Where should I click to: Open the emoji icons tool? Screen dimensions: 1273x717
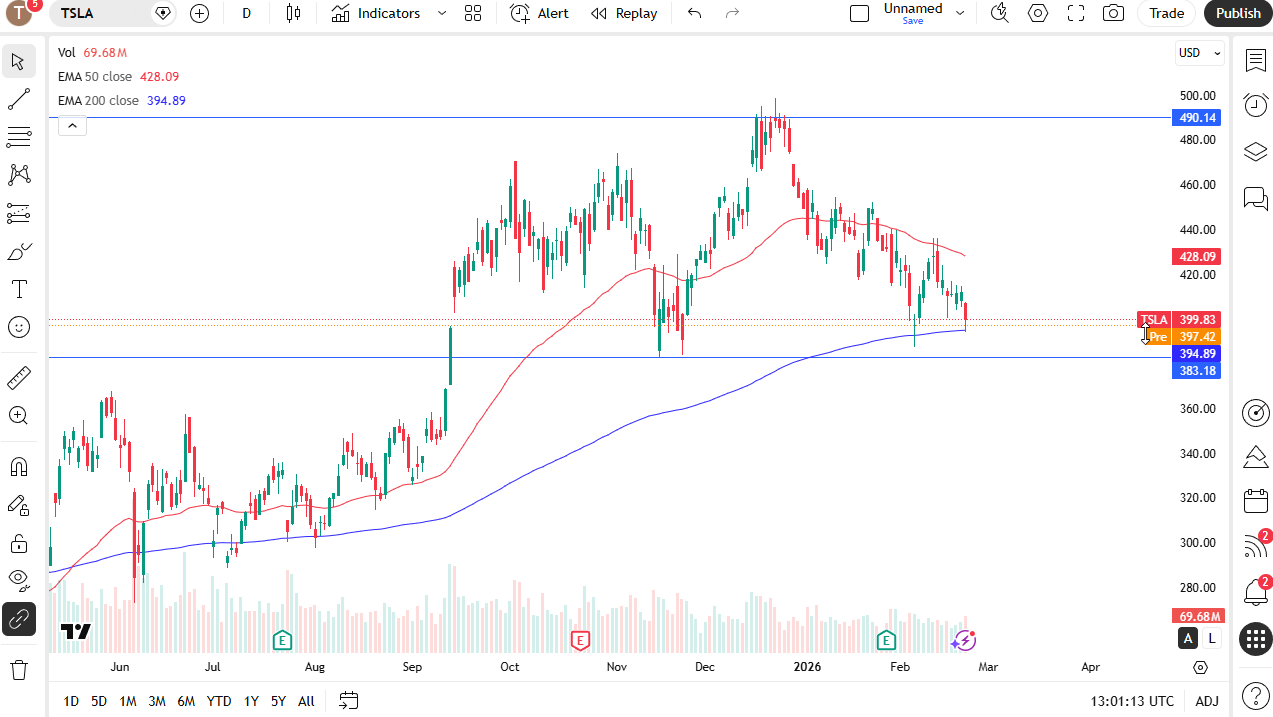click(18, 327)
